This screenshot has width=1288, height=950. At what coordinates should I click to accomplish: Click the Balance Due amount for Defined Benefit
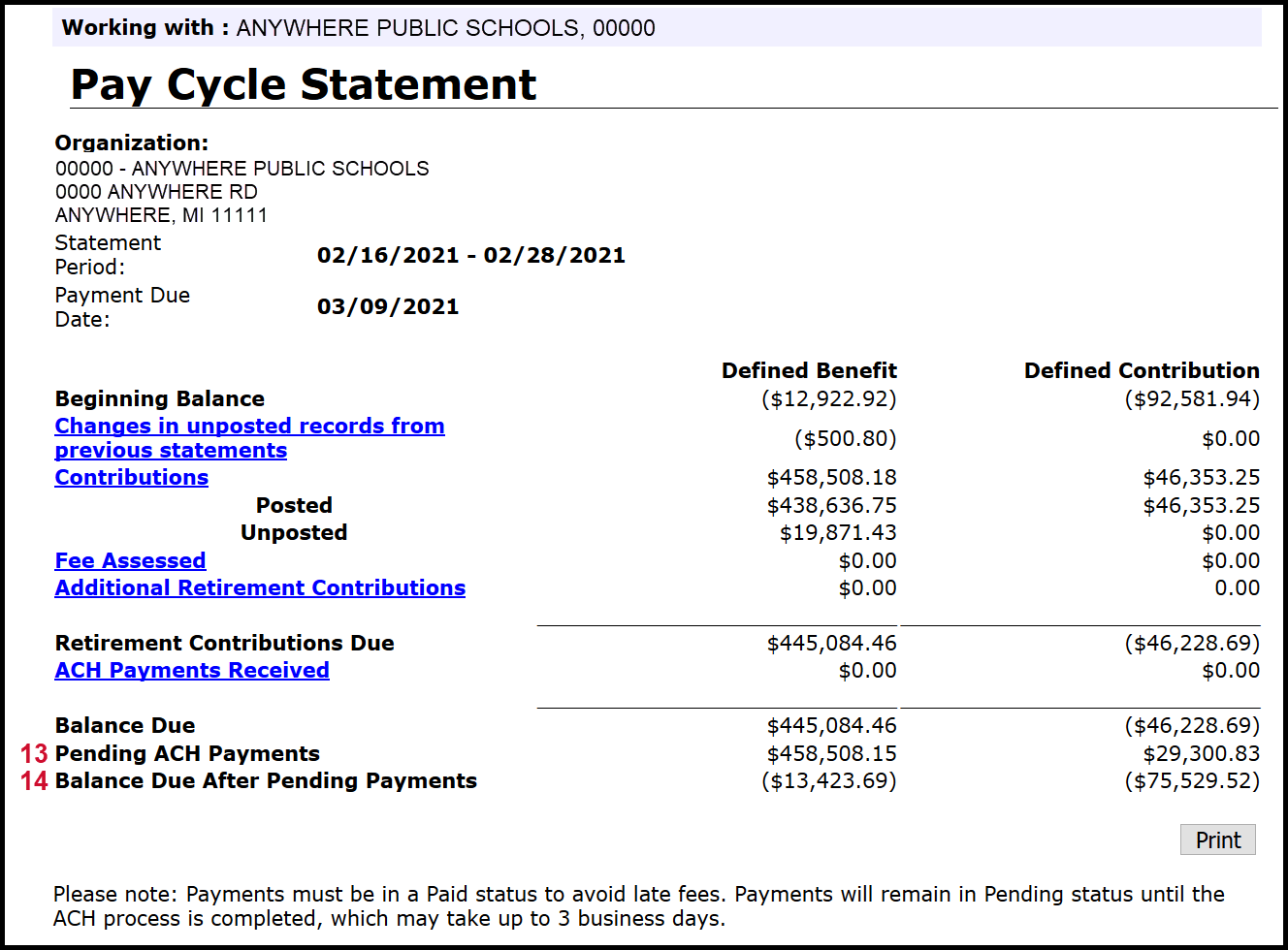click(x=830, y=725)
